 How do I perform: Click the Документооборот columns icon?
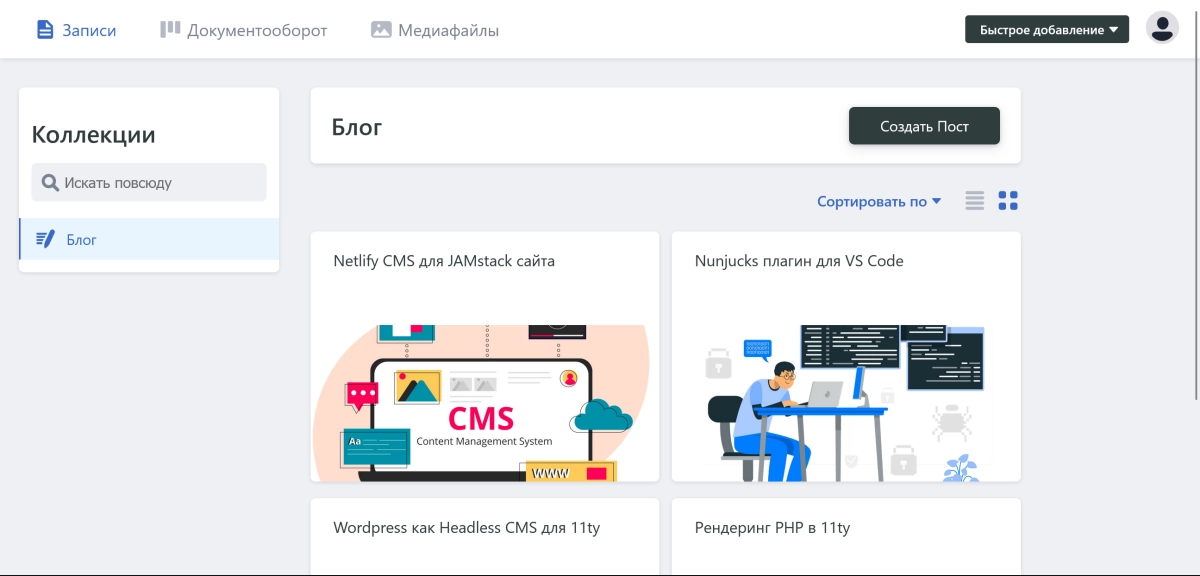(170, 30)
